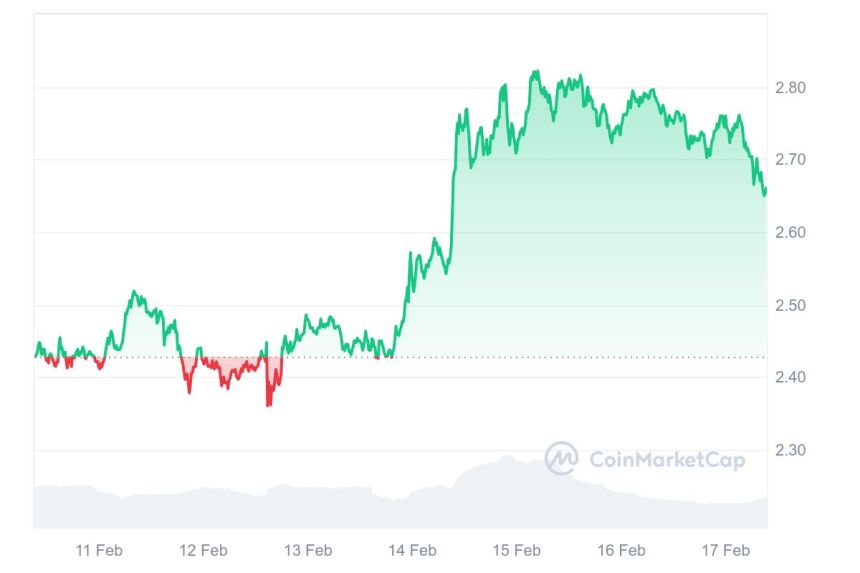Select the 13 Feb date label
The height and width of the screenshot is (573, 860).
308,550
